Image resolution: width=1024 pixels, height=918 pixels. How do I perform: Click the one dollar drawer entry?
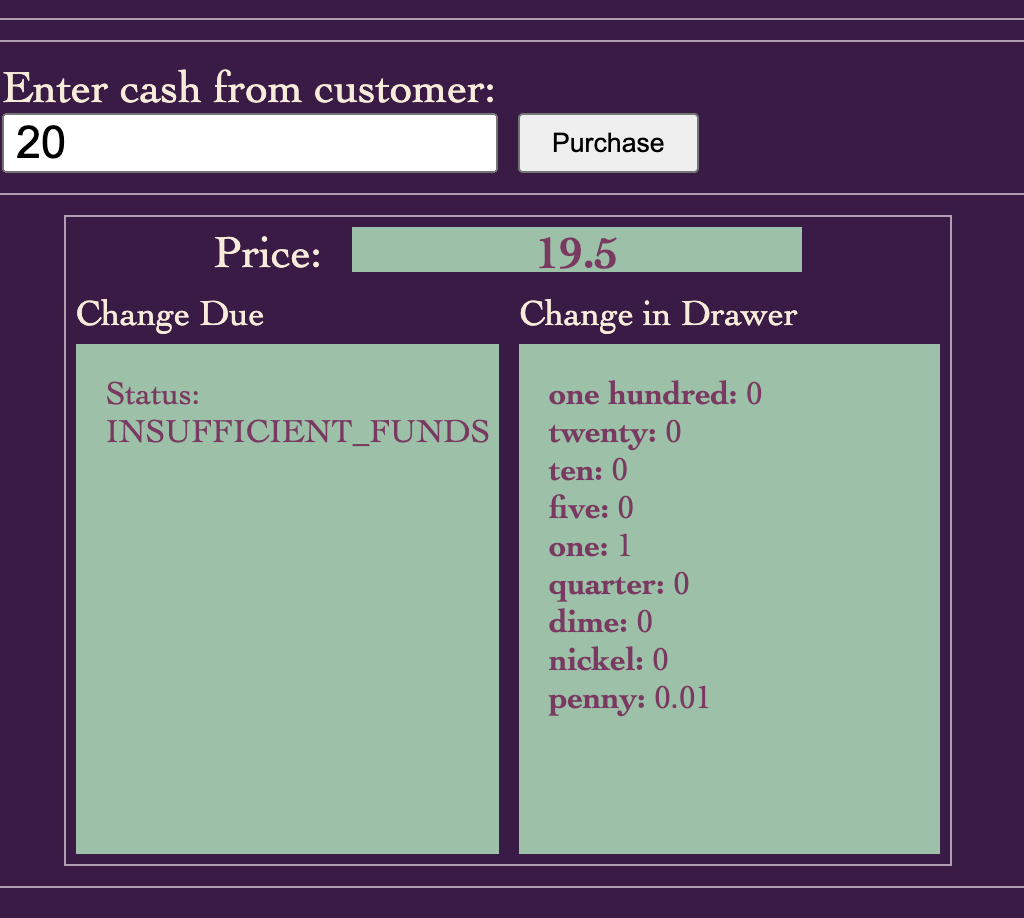pyautogui.click(x=590, y=546)
